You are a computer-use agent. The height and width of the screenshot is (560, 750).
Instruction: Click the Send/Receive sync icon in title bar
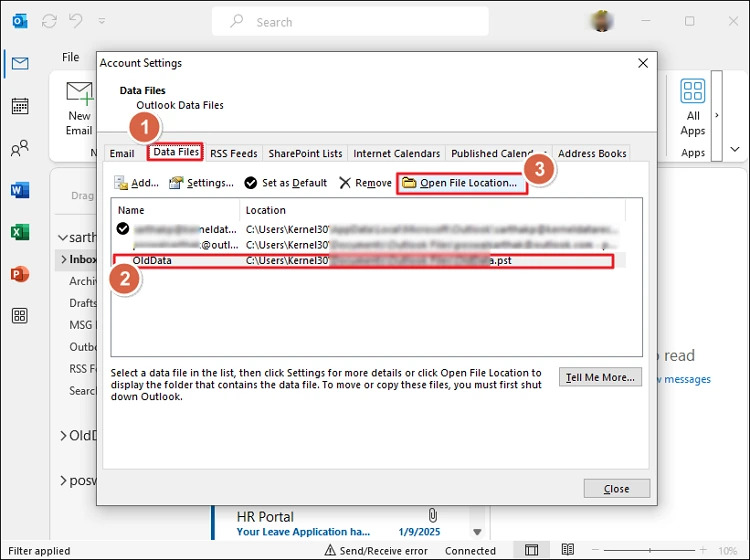click(49, 21)
